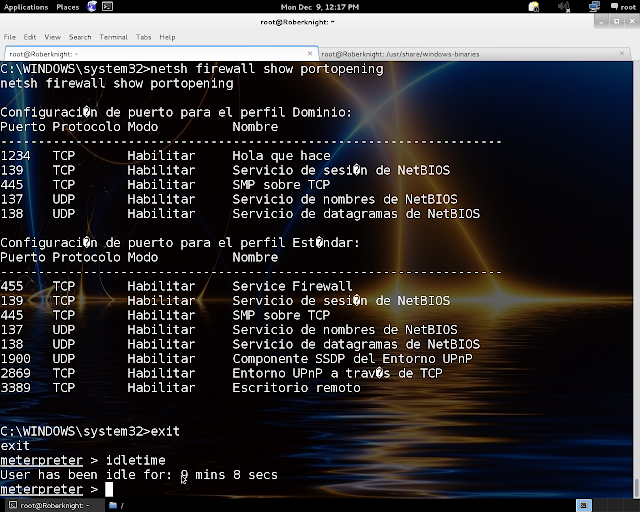
Task: Click the port 455 entry
Action: [11, 286]
